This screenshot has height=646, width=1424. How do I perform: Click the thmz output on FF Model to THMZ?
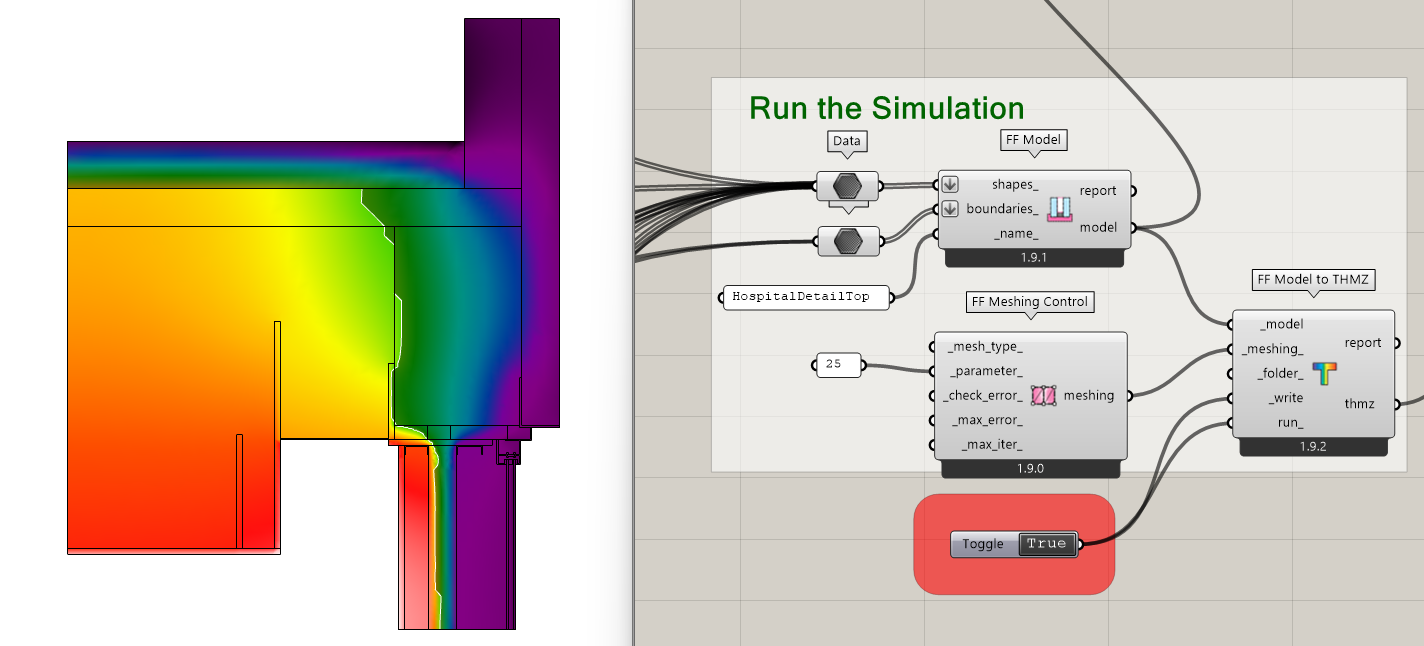(1359, 404)
